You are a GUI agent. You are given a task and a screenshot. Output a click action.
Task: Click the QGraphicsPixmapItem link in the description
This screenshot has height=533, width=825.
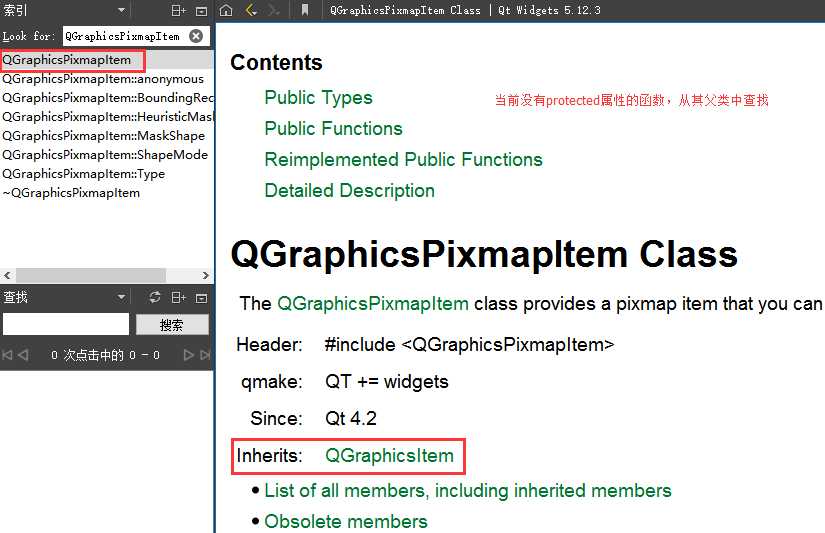coord(373,304)
